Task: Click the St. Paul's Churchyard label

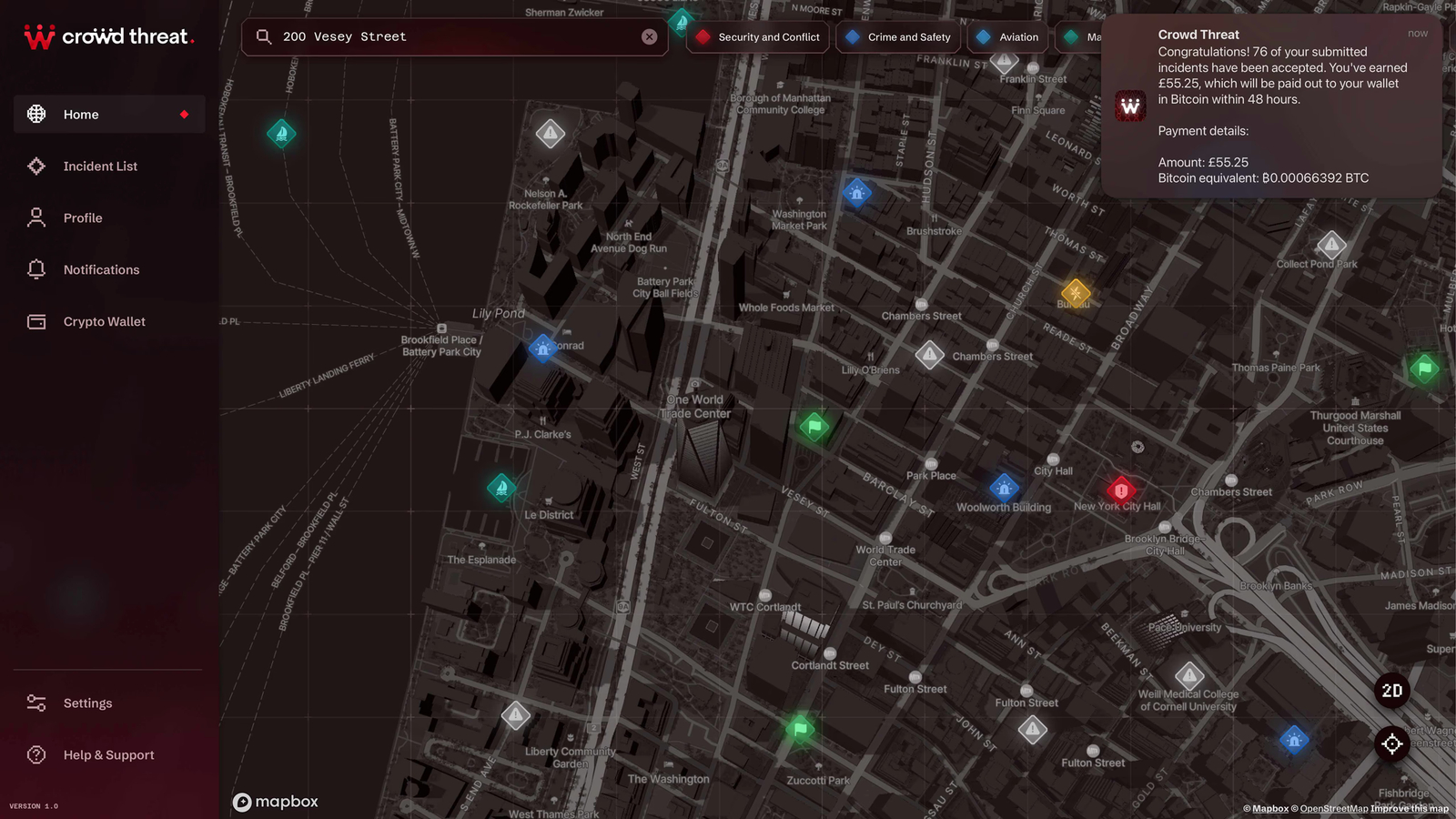Action: click(912, 605)
